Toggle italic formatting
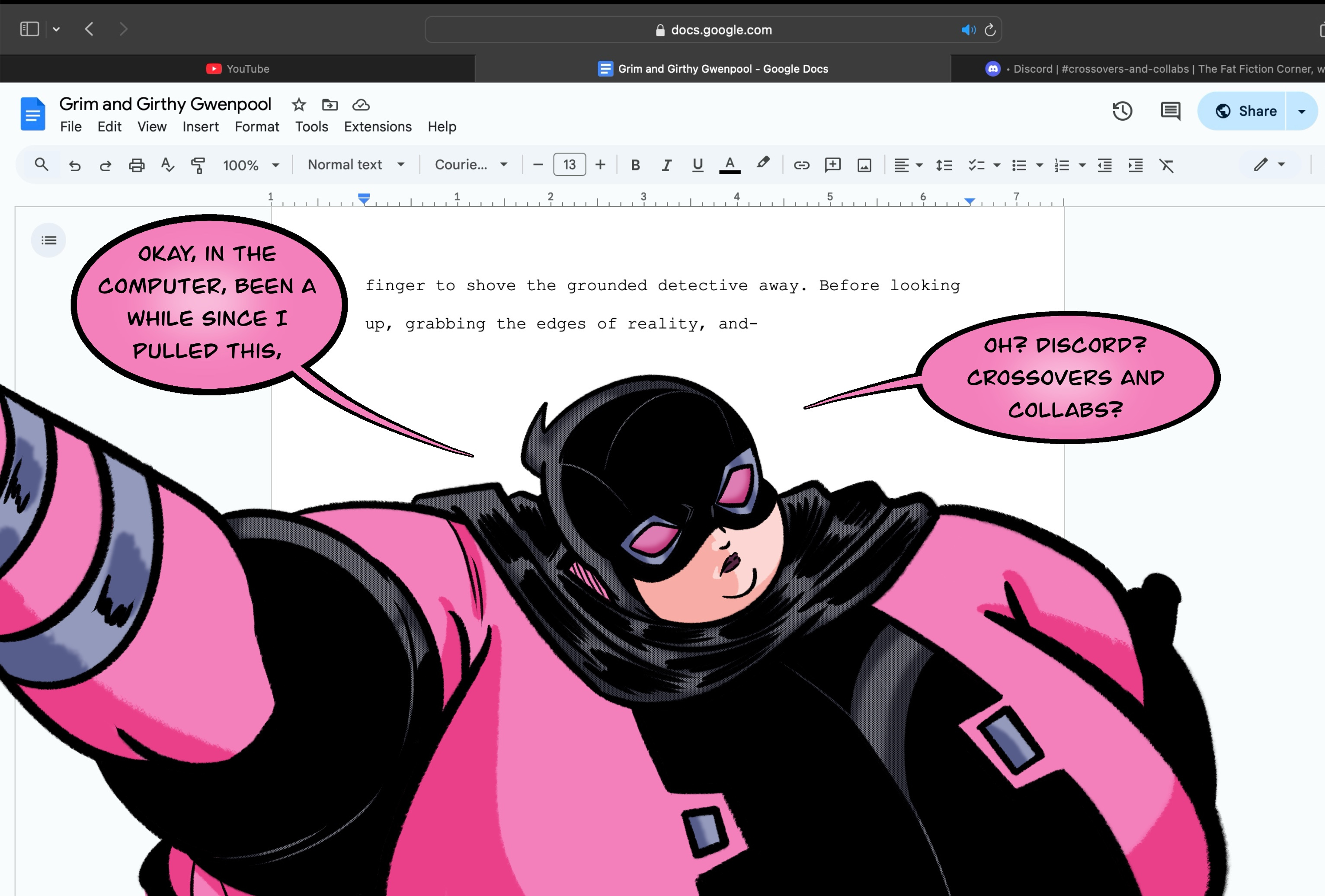Viewport: 1325px width, 896px height. coord(666,165)
